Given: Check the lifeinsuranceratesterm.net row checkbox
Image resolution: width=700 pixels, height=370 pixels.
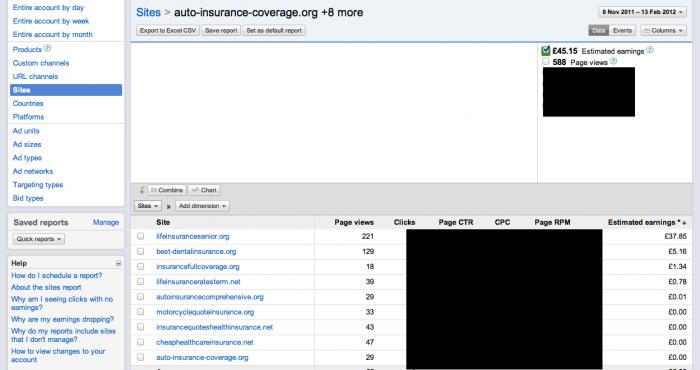Looking at the screenshot, I should coord(141,282).
